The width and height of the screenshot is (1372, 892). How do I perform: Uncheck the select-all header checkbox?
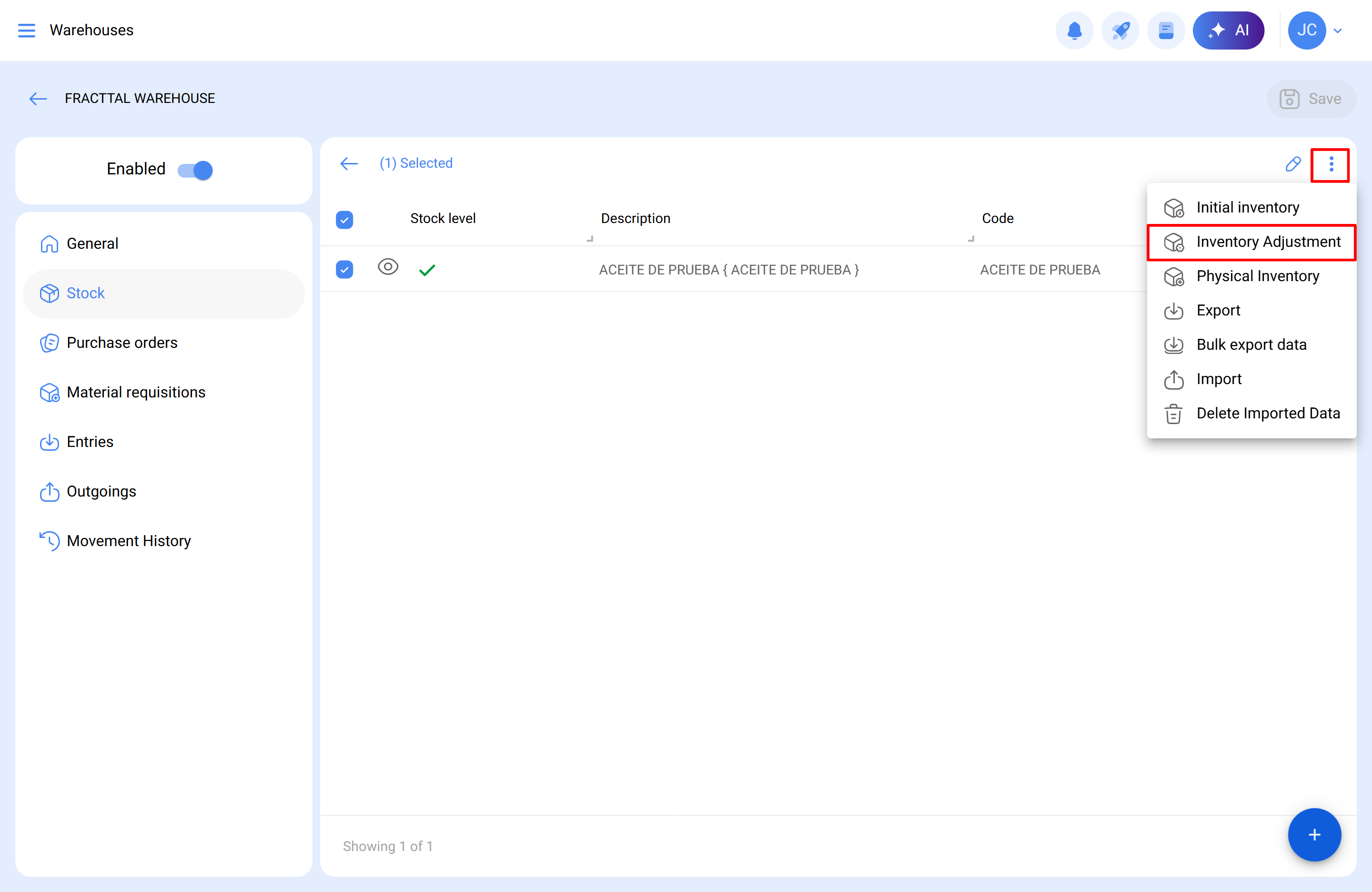[x=344, y=220]
